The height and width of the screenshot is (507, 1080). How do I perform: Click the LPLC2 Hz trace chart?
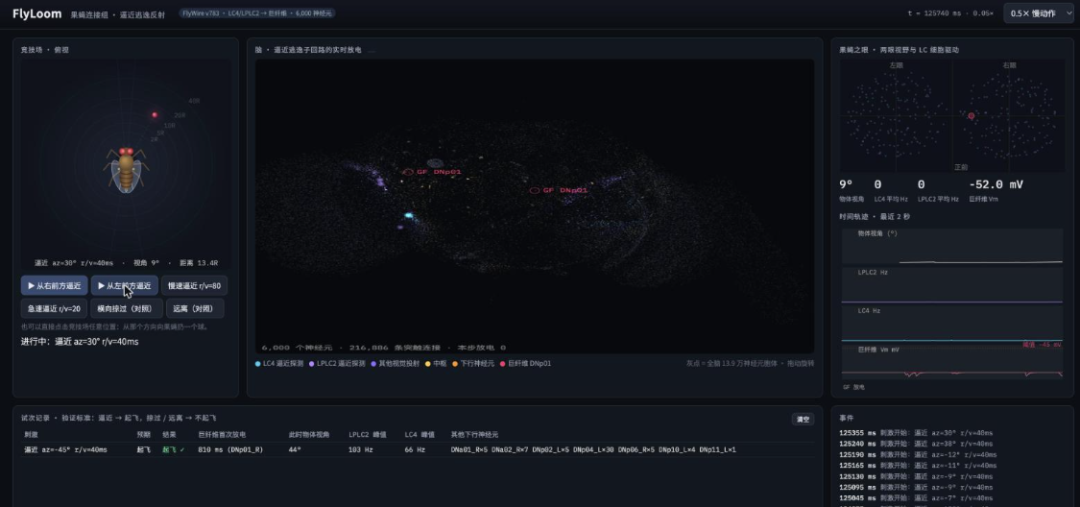tap(952, 285)
